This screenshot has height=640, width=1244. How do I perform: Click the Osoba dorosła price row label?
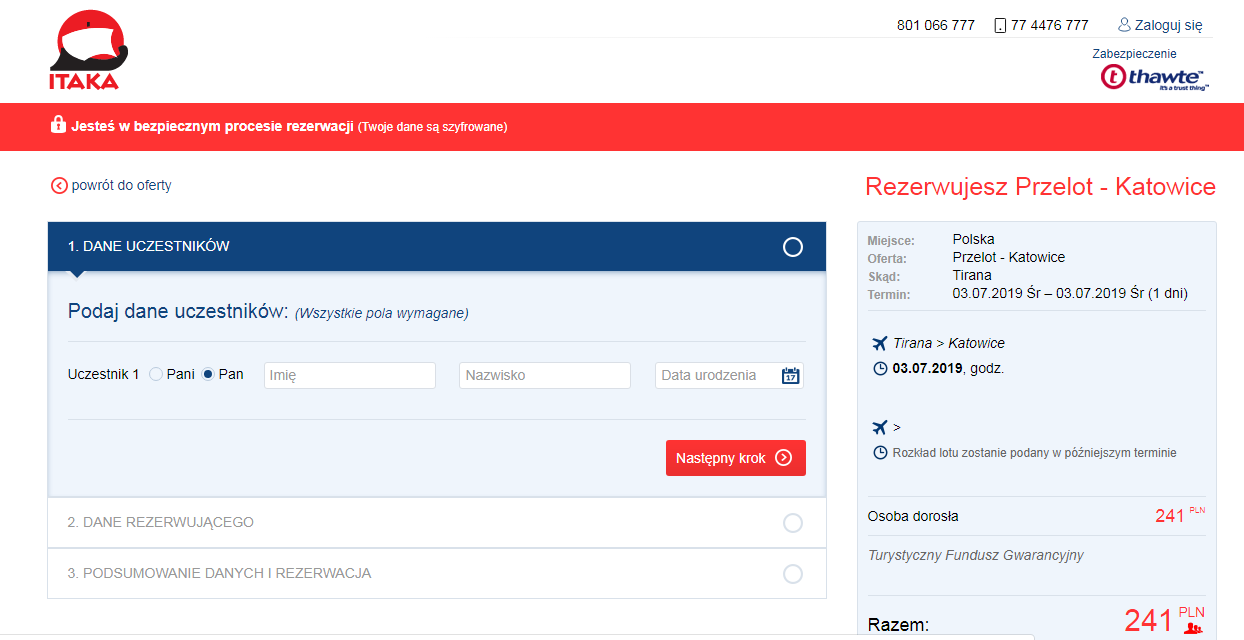[913, 516]
